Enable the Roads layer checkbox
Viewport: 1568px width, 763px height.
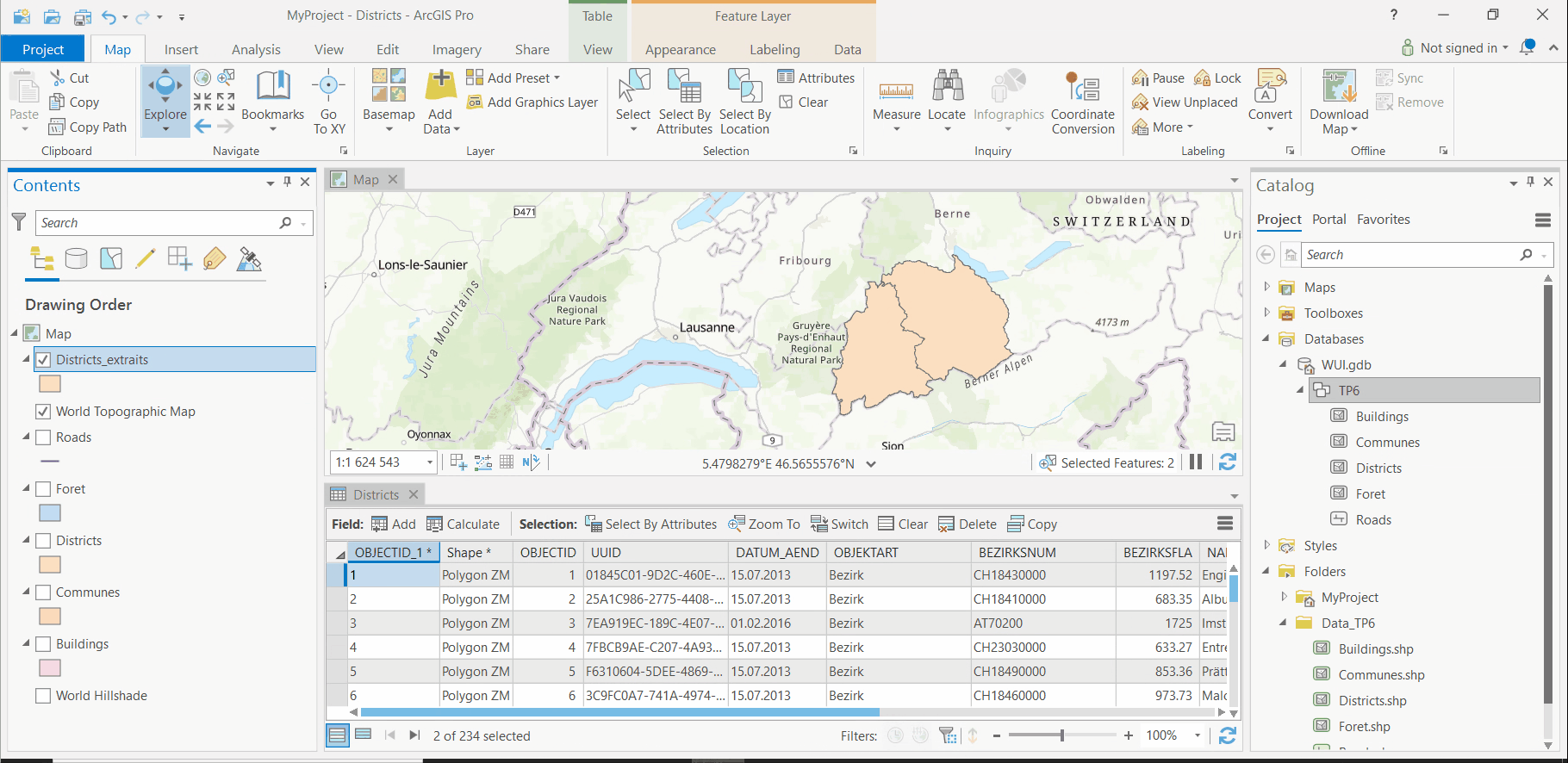click(43, 437)
